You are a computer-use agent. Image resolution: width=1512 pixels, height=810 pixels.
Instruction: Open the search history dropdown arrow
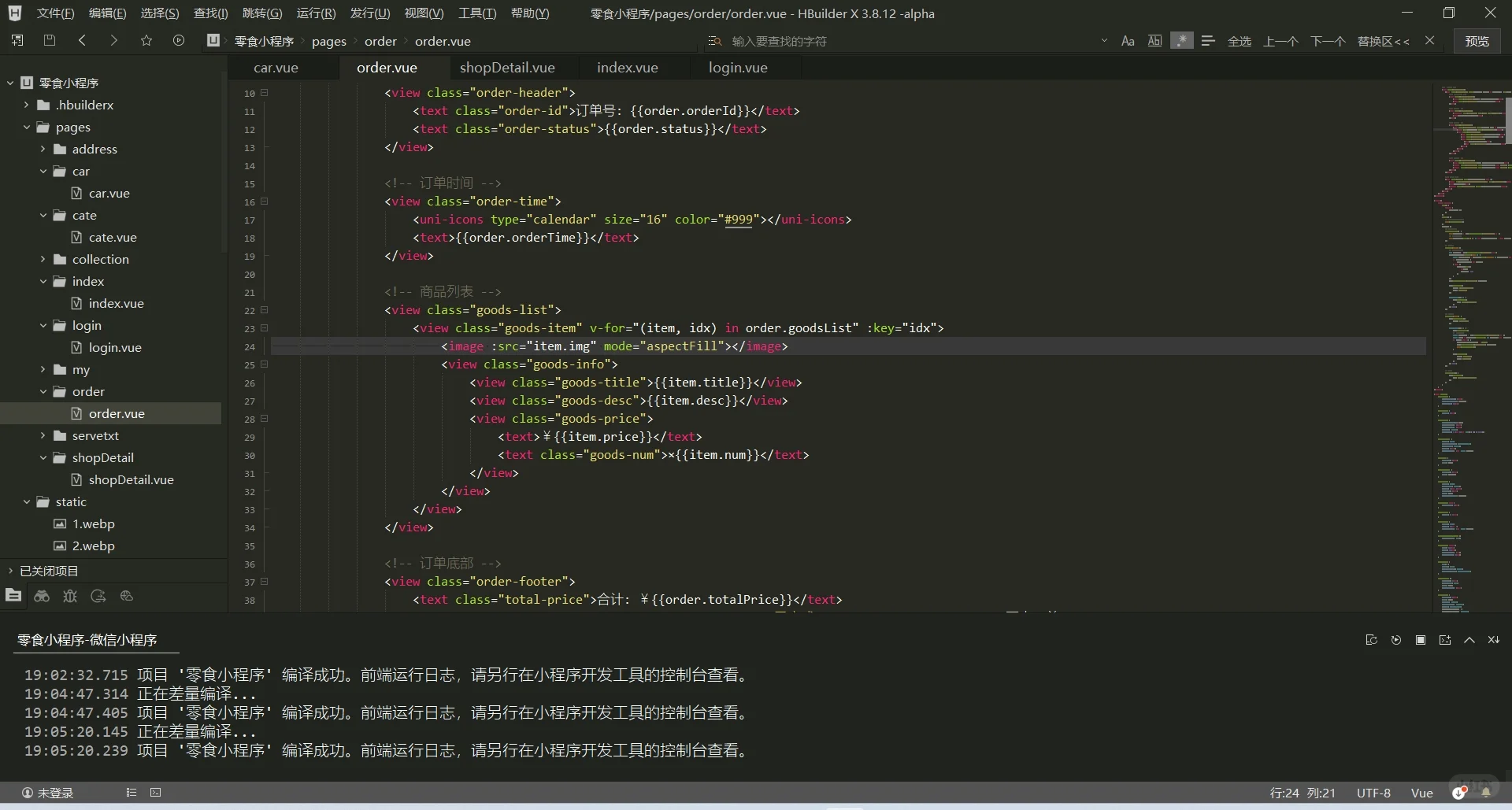pos(1104,41)
